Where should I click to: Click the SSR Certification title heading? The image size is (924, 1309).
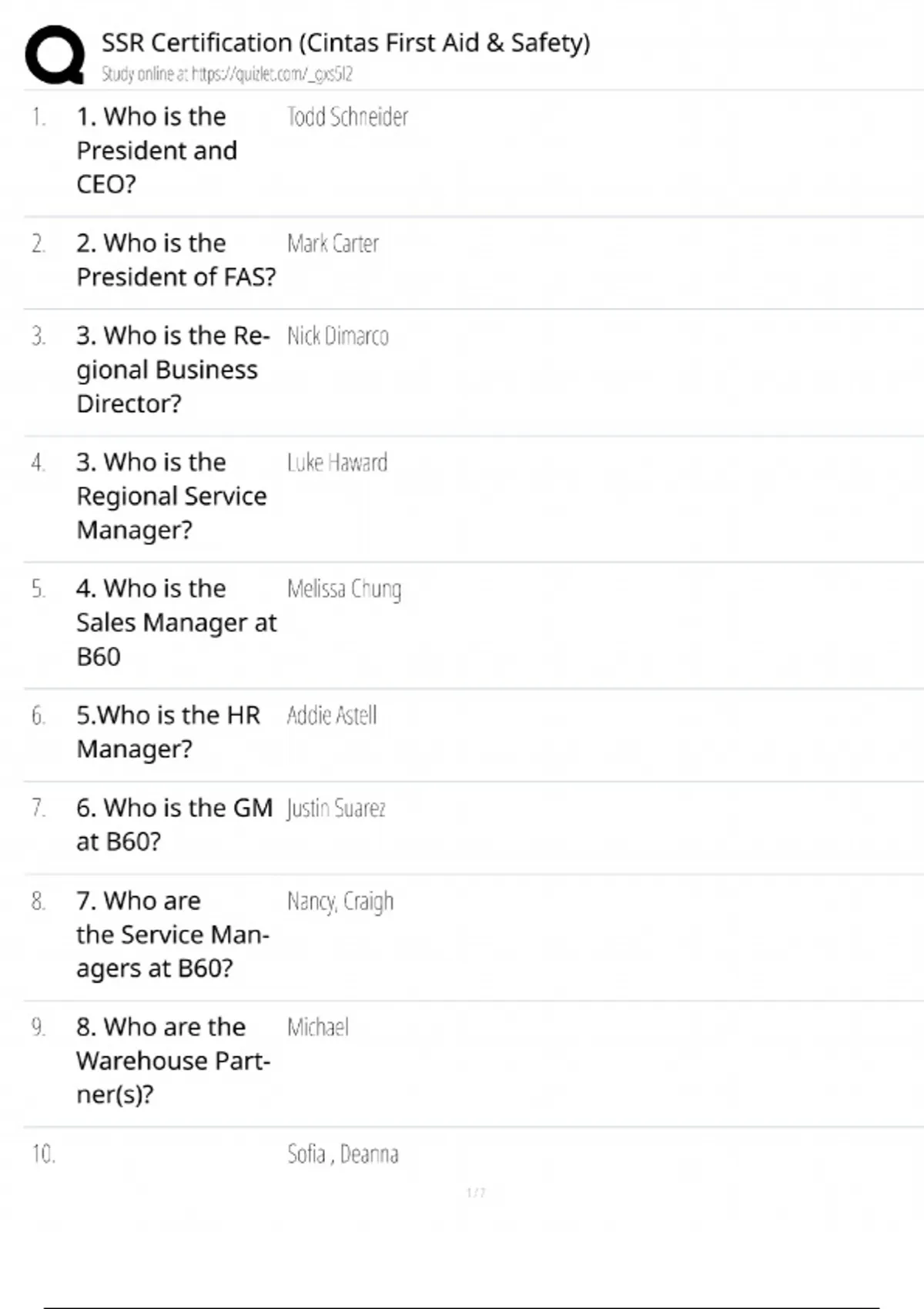coord(346,42)
